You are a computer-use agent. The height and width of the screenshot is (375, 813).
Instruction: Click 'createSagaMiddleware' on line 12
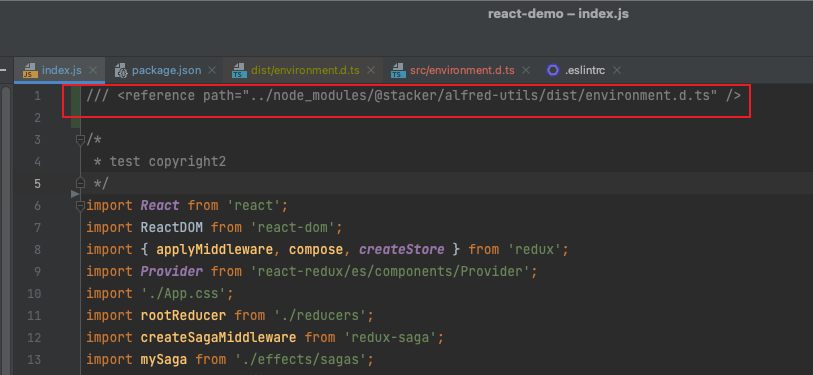(x=218, y=338)
